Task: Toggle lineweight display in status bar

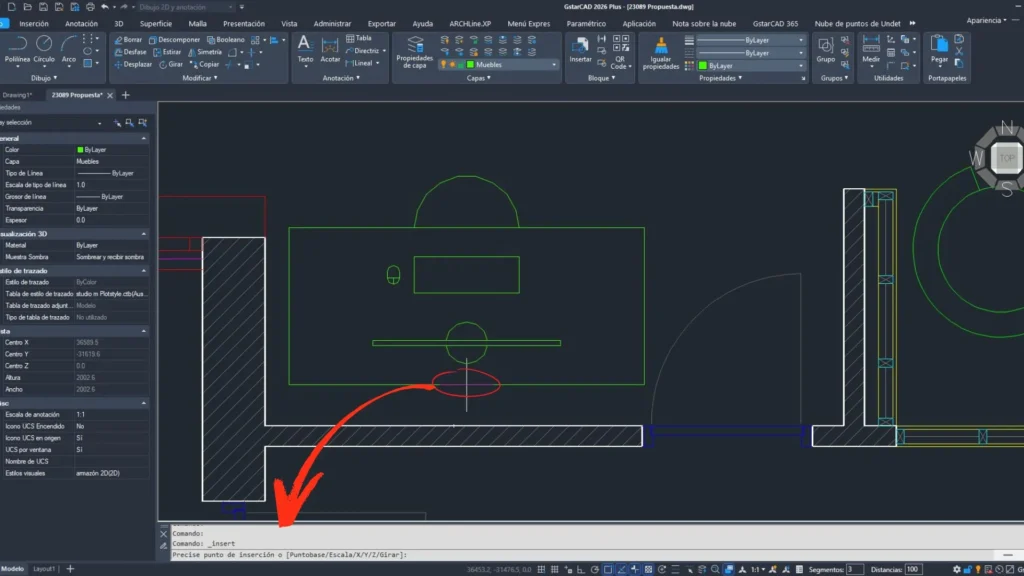Action: tap(675, 569)
